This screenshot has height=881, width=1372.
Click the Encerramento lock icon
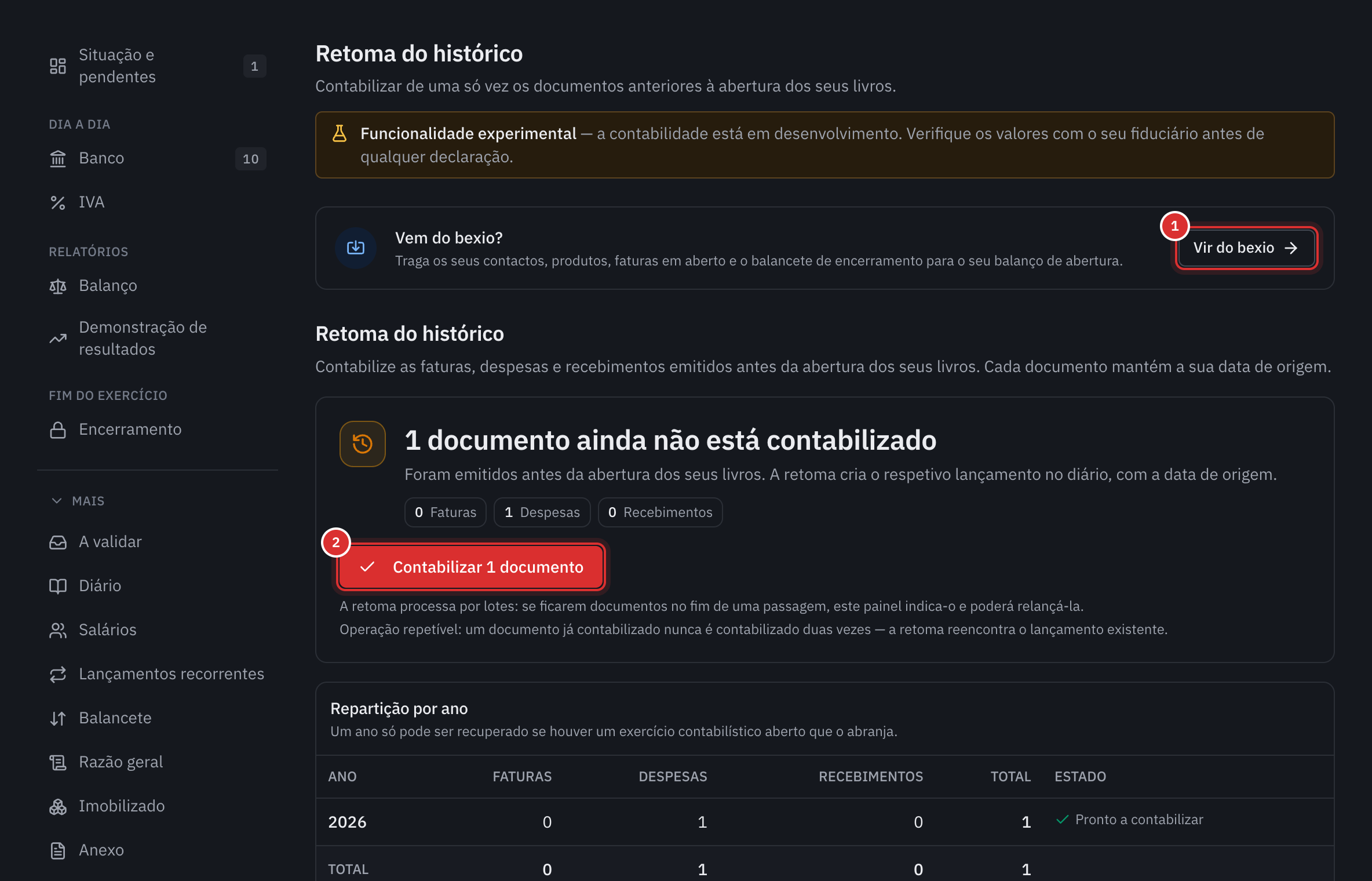coord(58,429)
